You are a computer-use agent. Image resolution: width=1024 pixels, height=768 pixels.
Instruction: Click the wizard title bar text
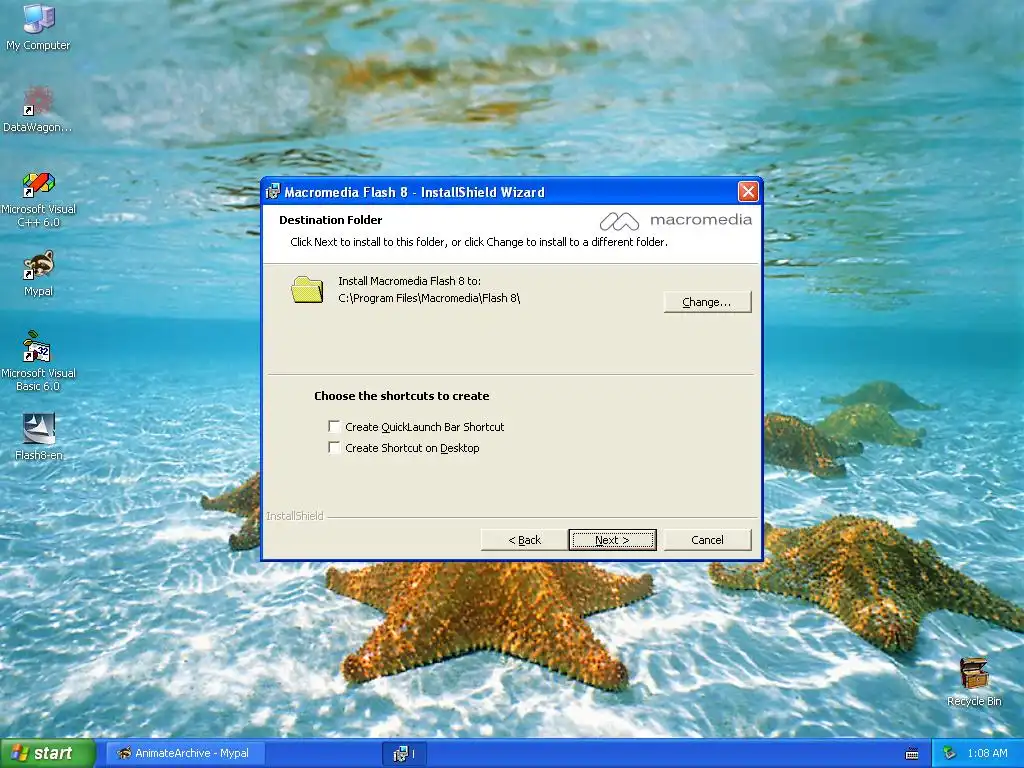pyautogui.click(x=414, y=192)
